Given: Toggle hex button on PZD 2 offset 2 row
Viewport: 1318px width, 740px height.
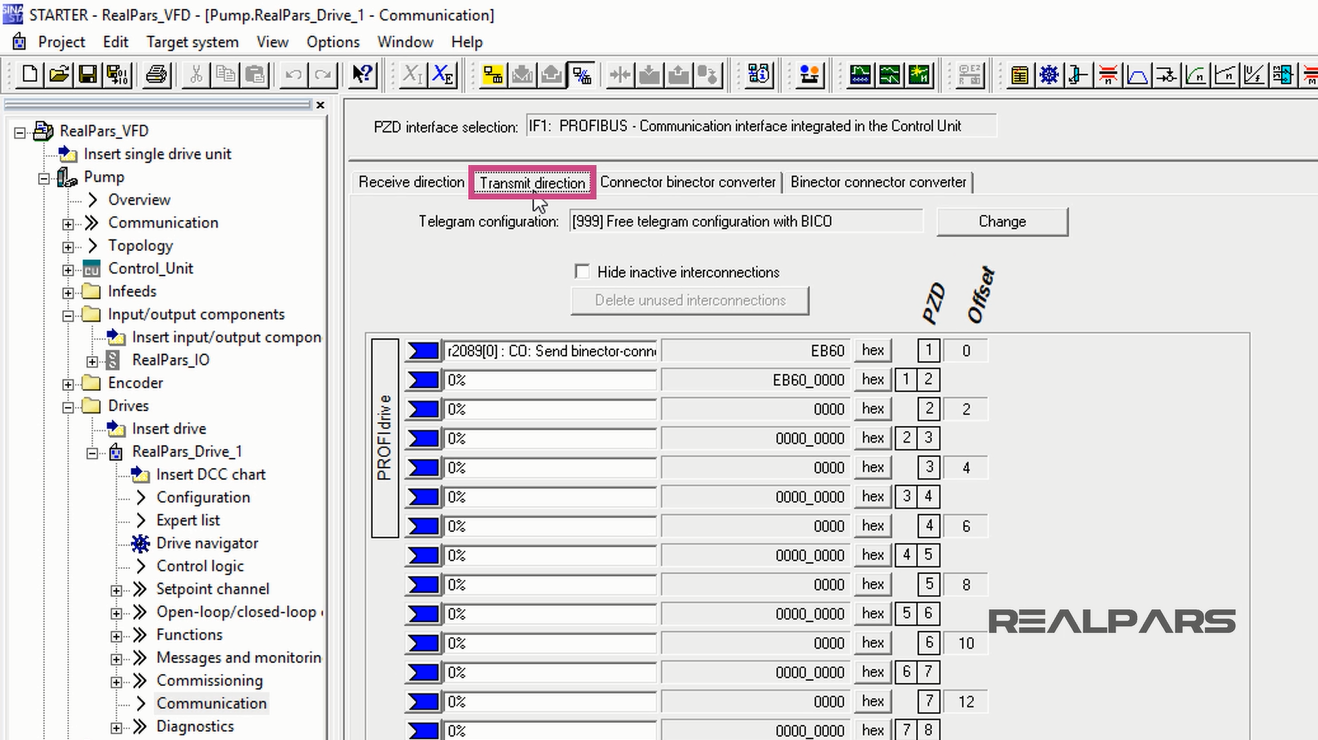Looking at the screenshot, I should [x=873, y=408].
